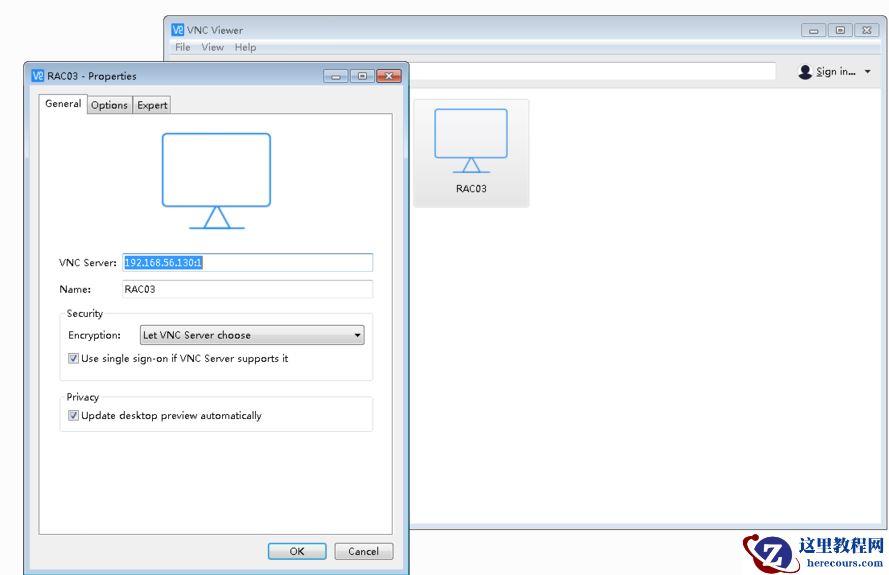Close the VNC Viewer main window
Screen dimensions: 889x575
point(867,30)
